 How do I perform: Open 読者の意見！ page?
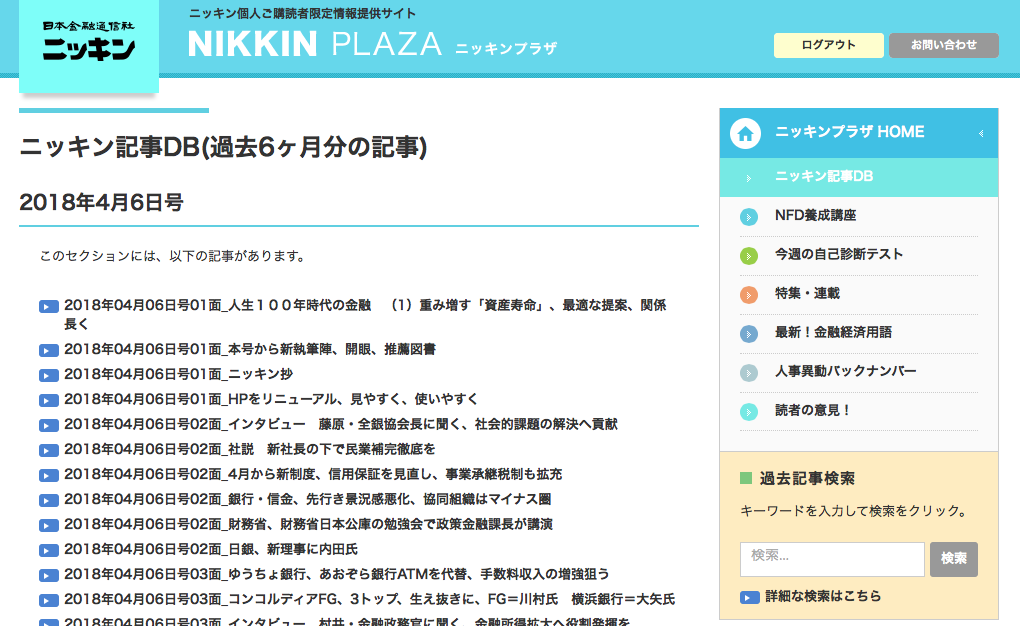812,411
